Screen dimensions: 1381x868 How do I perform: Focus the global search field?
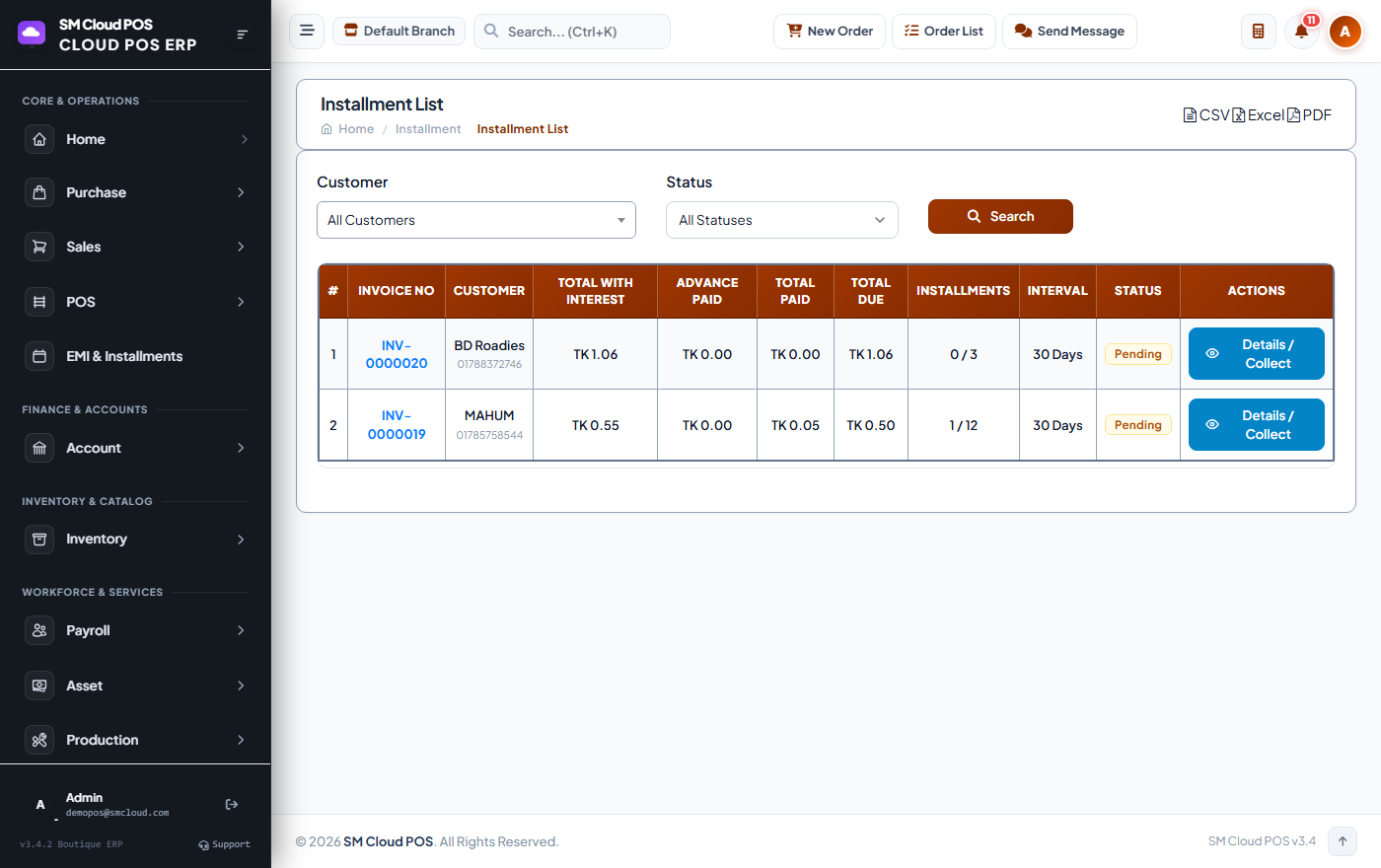572,32
